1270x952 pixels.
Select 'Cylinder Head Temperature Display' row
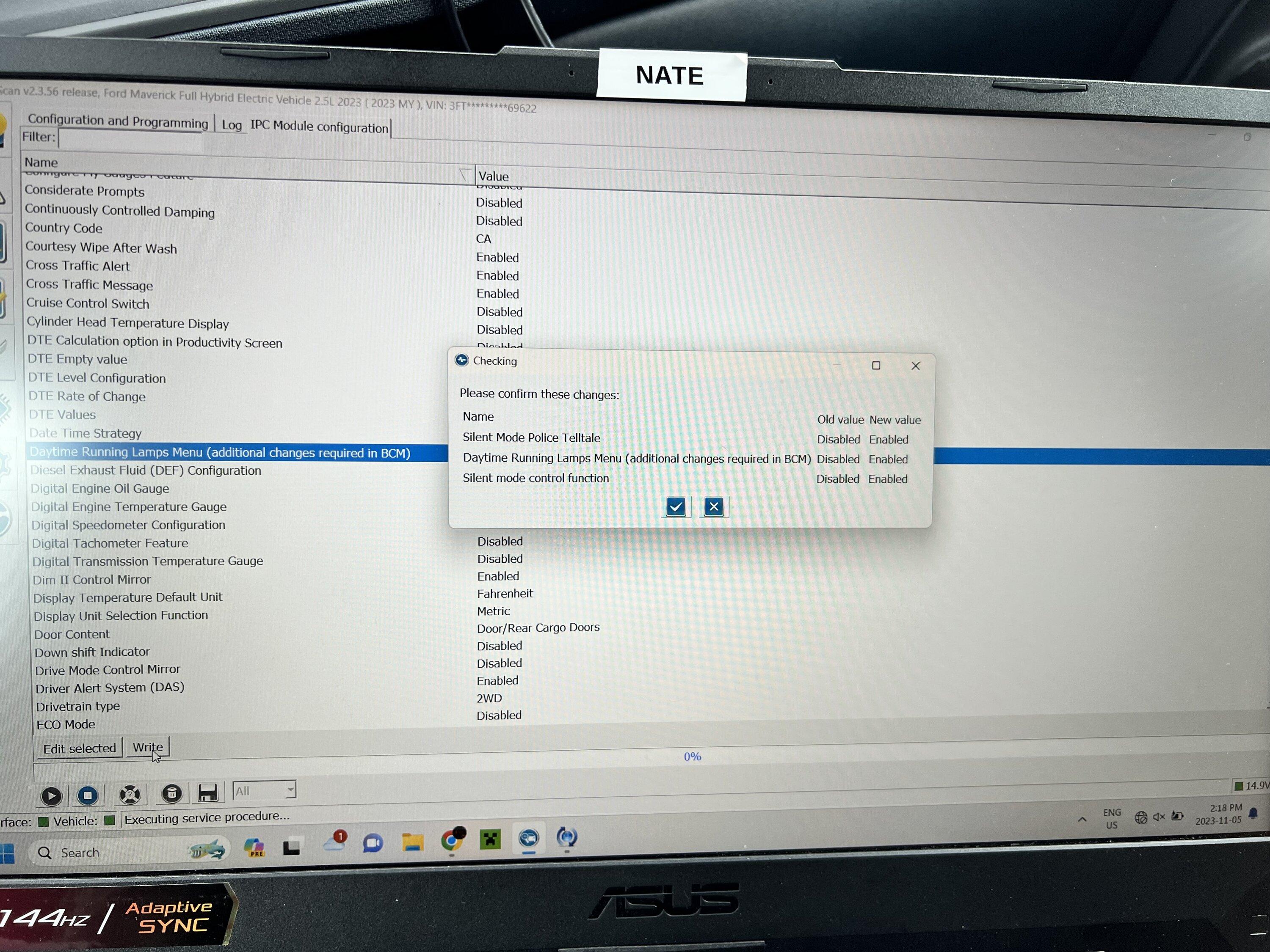tap(127, 322)
